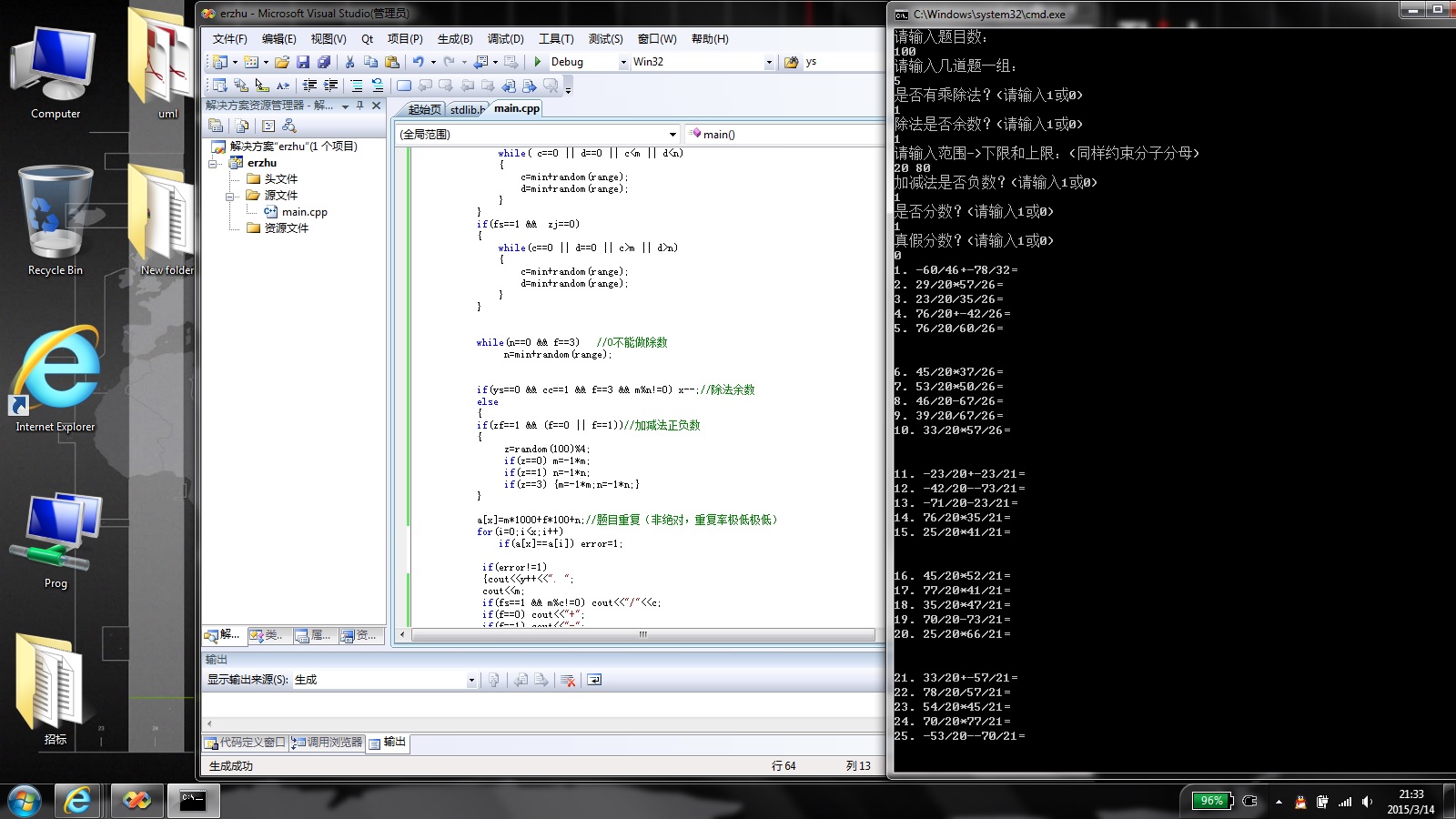Click the New Project toolbar icon

pos(220,62)
